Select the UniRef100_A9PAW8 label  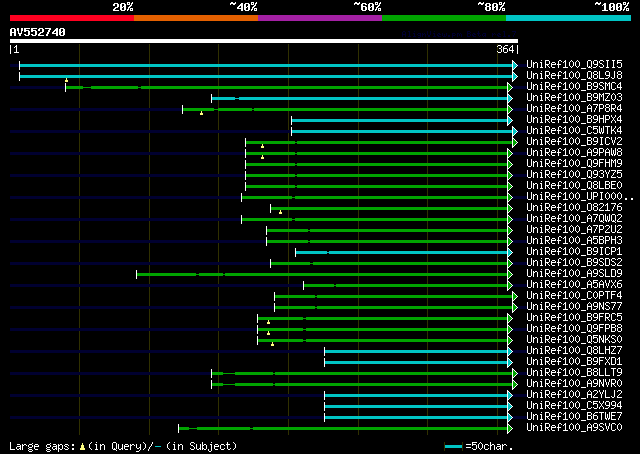574,153
